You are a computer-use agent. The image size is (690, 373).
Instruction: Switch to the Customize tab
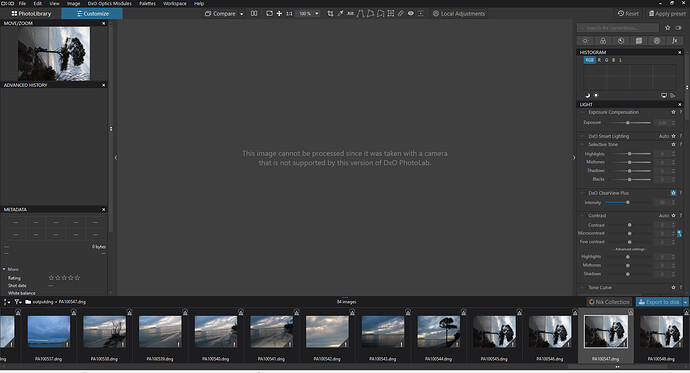point(92,14)
